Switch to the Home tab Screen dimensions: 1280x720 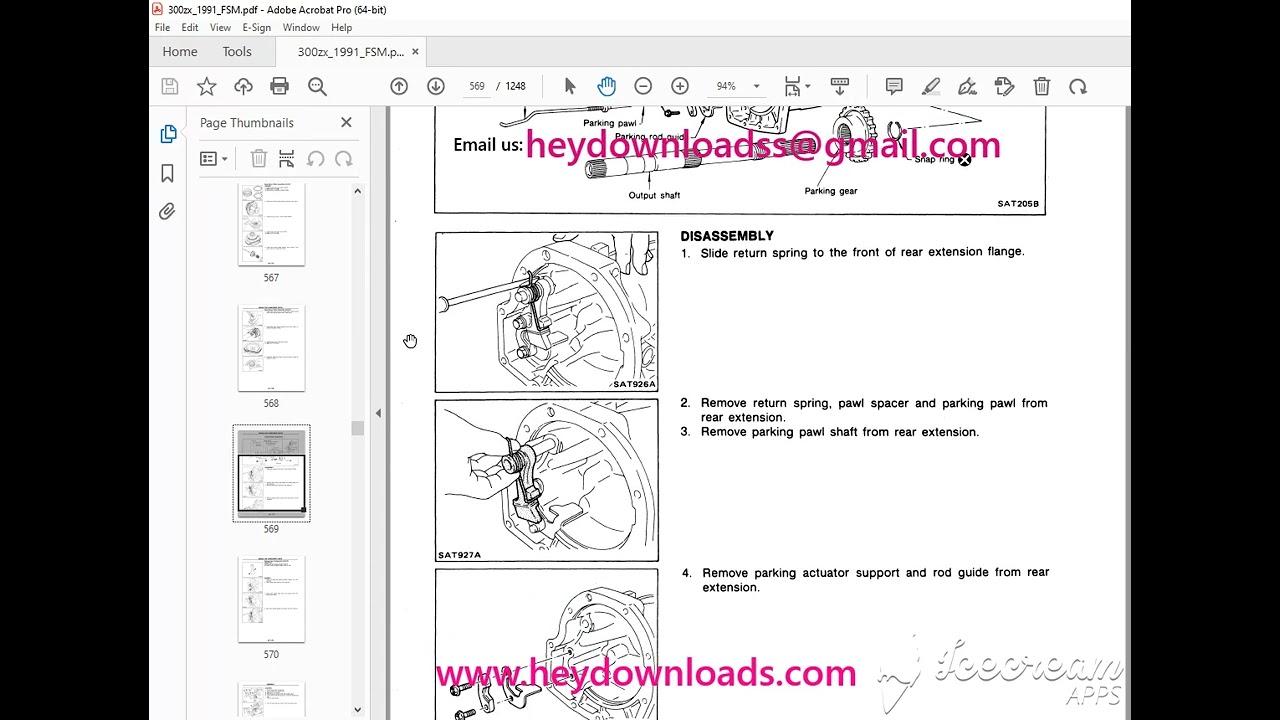pyautogui.click(x=180, y=52)
